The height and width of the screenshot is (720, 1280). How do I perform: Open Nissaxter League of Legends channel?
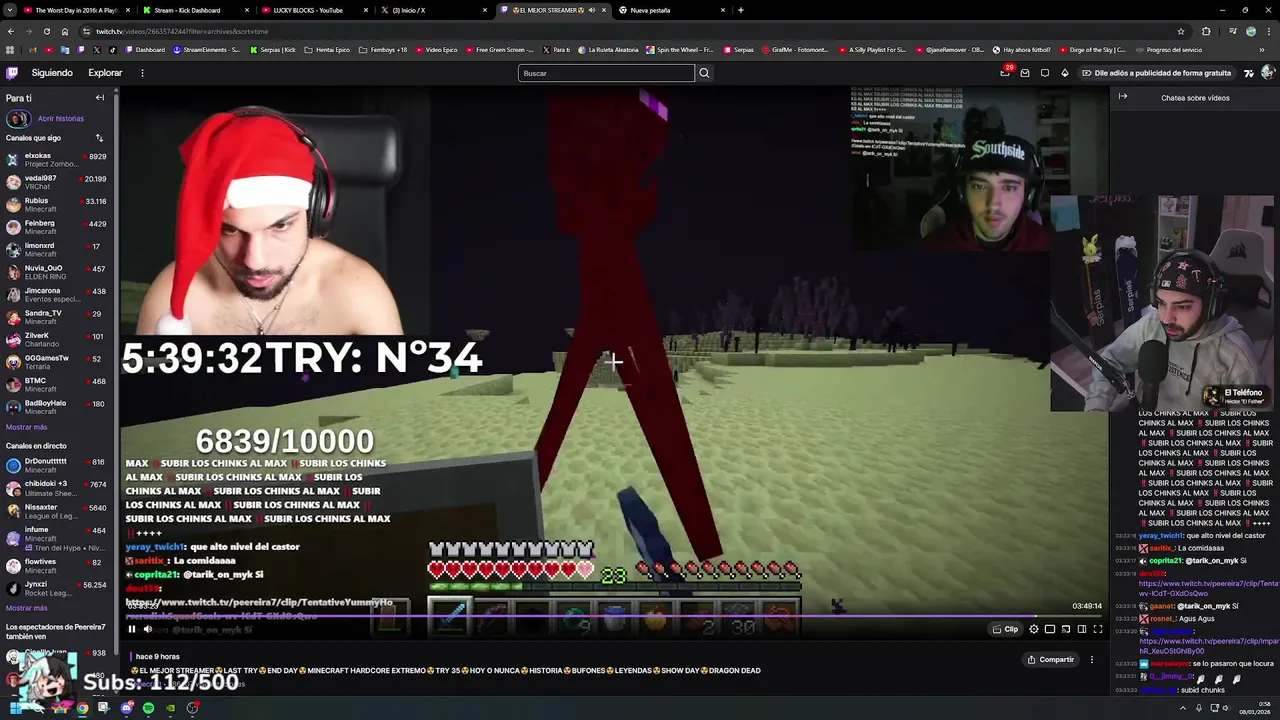(57, 511)
